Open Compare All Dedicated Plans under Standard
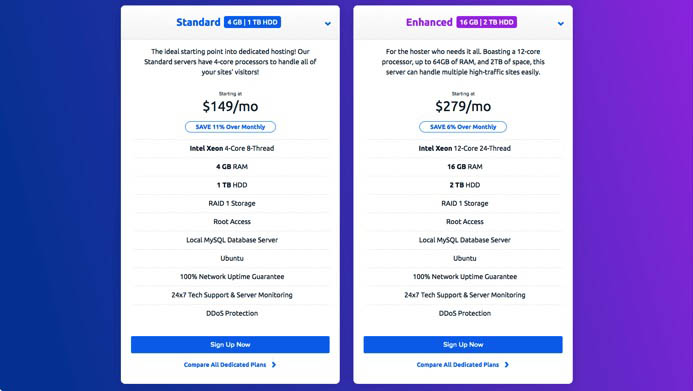The image size is (693, 391). click(x=225, y=365)
